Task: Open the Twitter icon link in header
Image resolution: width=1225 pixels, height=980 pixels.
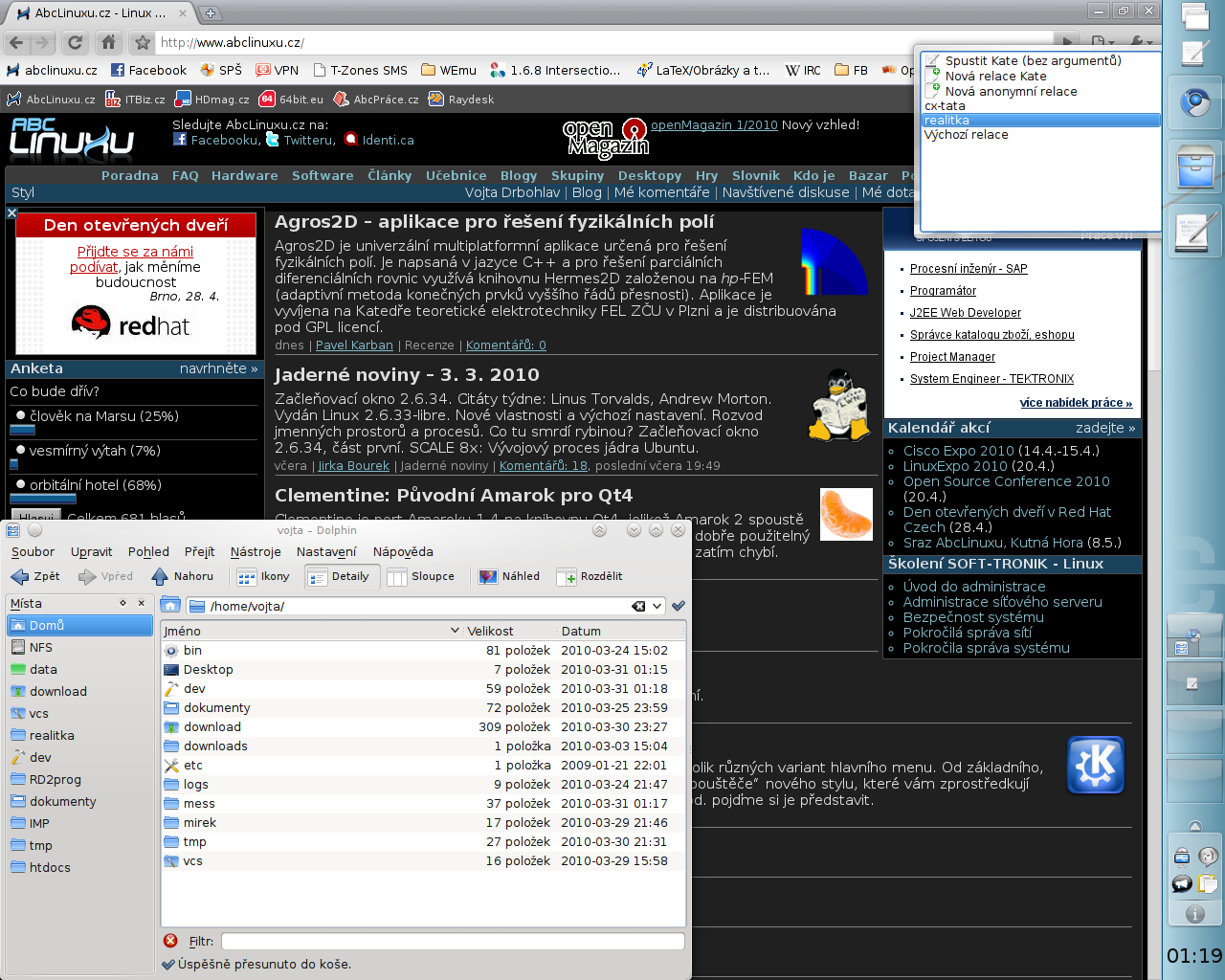Action: click(x=273, y=140)
